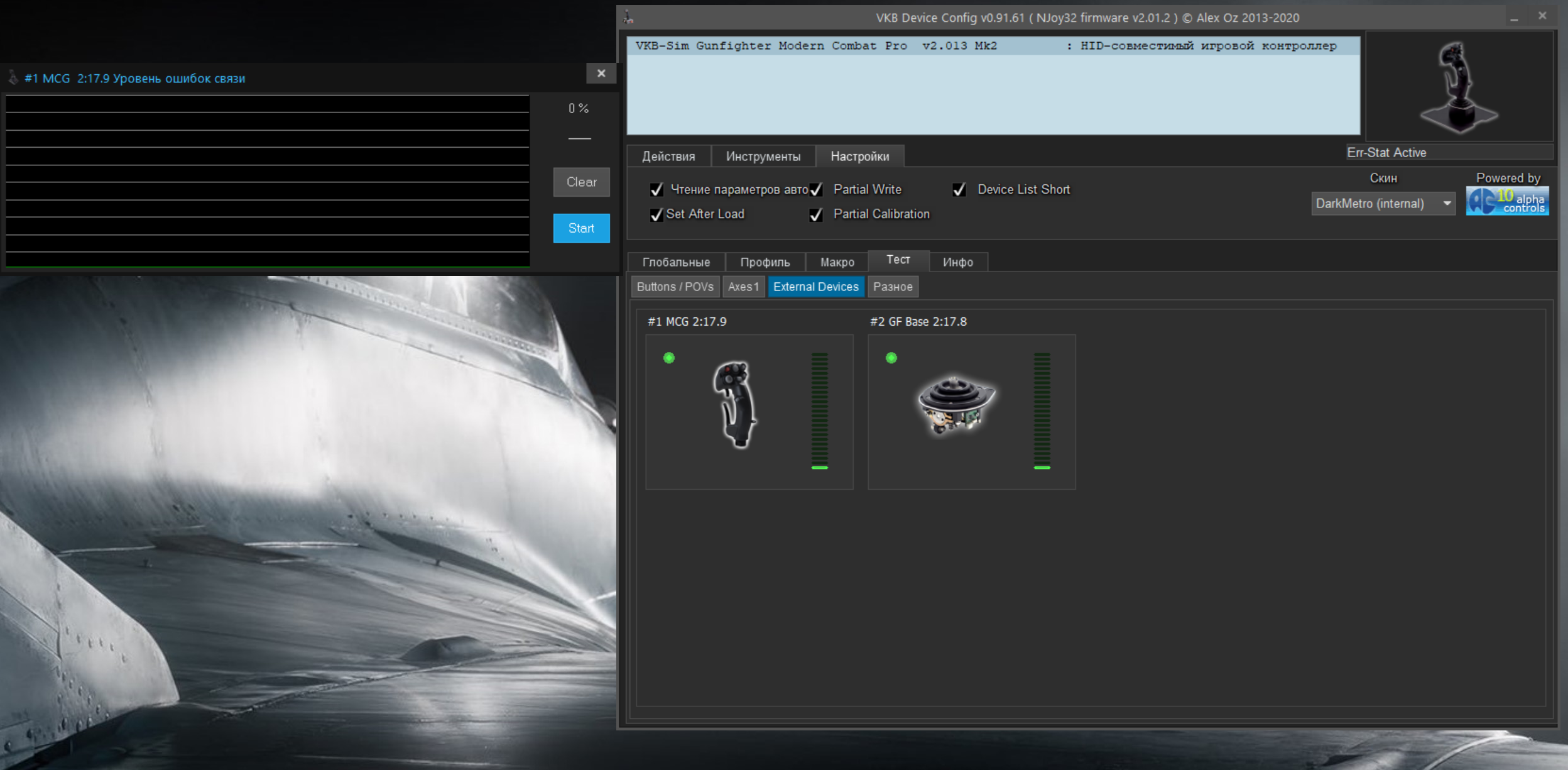Click the 'Powered by' text

[x=1508, y=178]
